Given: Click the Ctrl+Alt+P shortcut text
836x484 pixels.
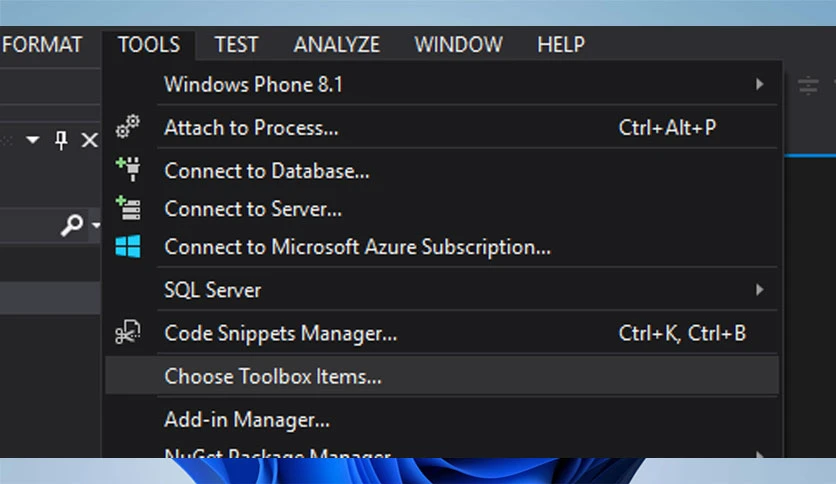Looking at the screenshot, I should click(667, 127).
